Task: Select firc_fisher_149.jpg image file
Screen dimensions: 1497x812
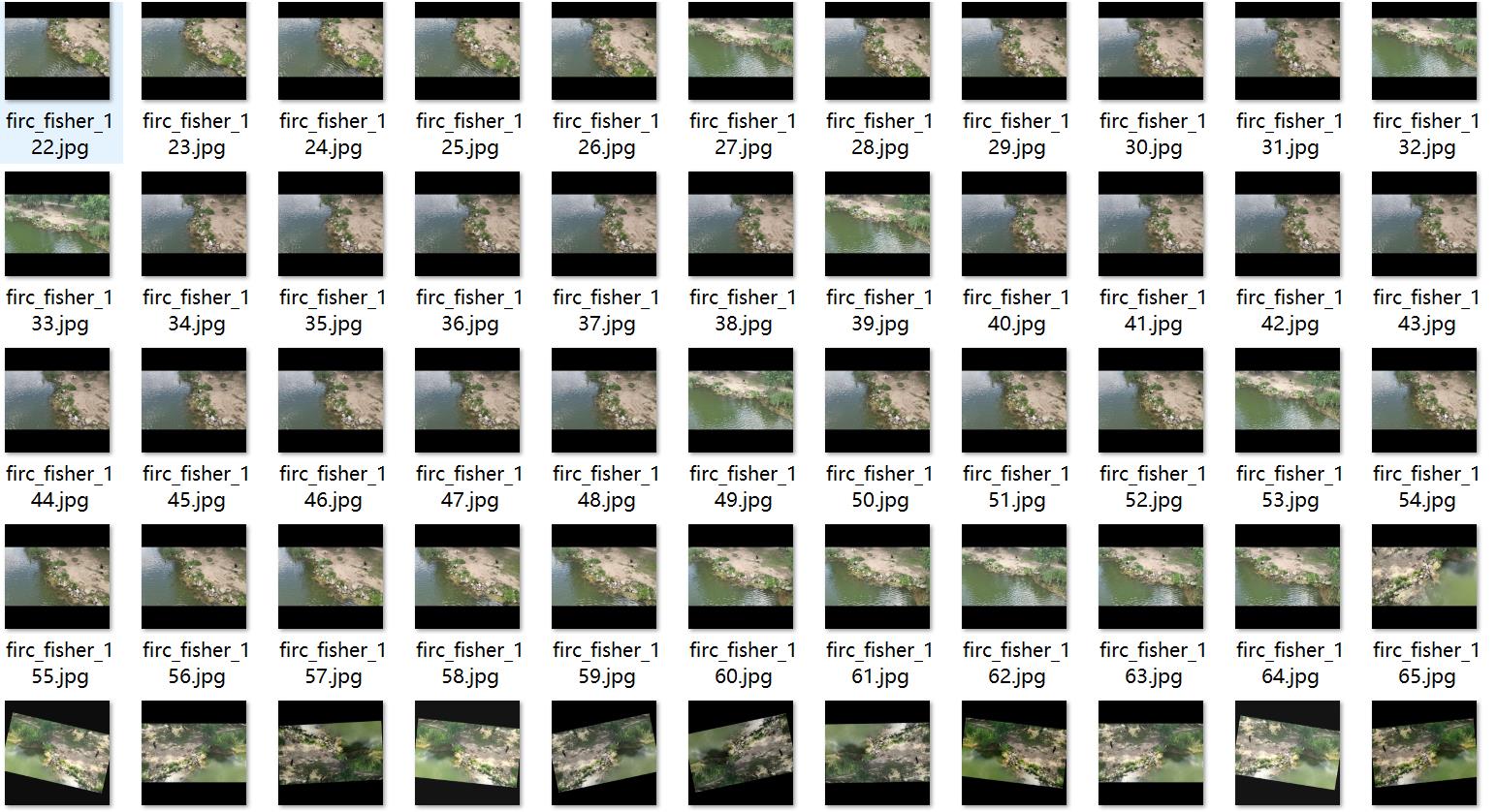Action: [x=741, y=400]
